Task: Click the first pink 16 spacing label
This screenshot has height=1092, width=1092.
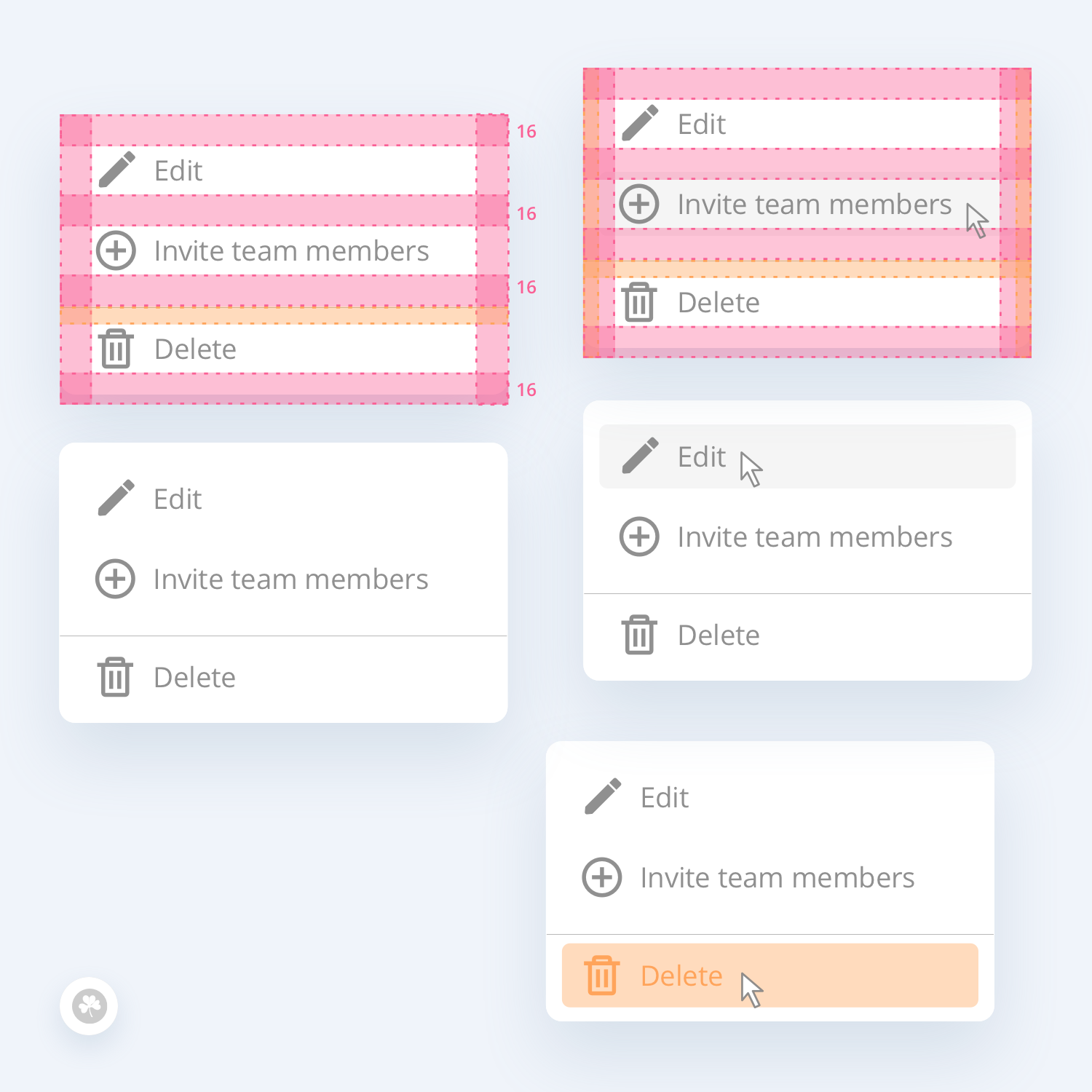Action: pos(526,131)
